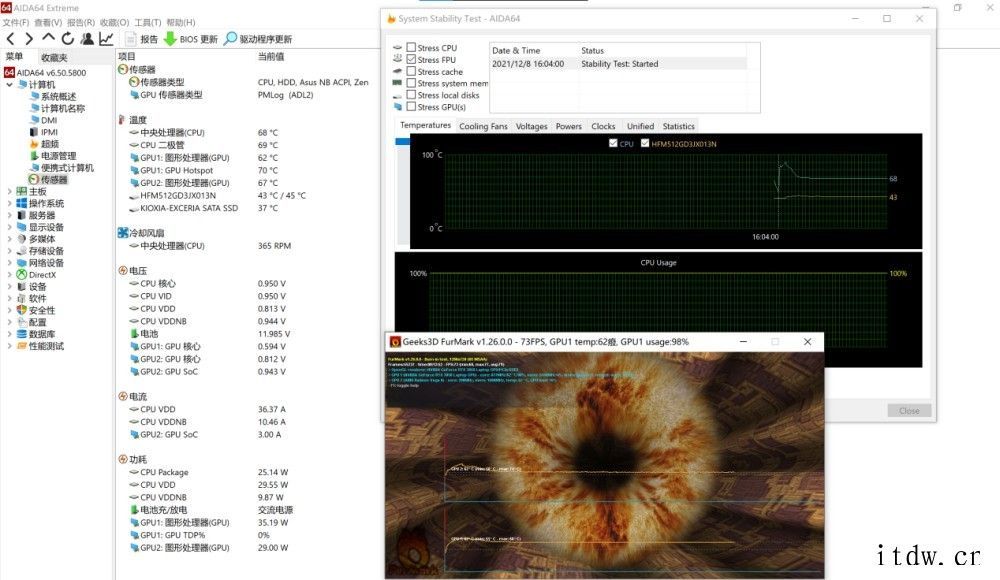Click the user silhouette icon in the AIDA64 toolbar
Viewport: 1000px width, 580px height.
(x=87, y=39)
